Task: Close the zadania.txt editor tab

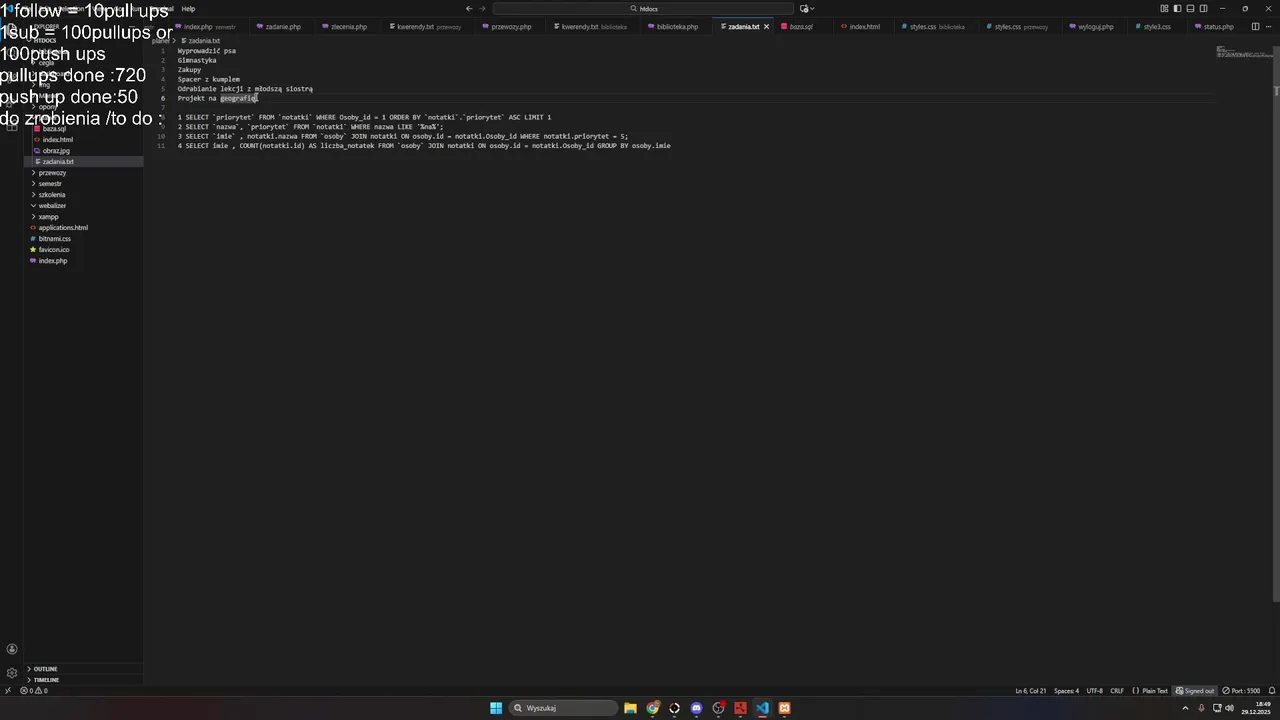Action: (767, 27)
